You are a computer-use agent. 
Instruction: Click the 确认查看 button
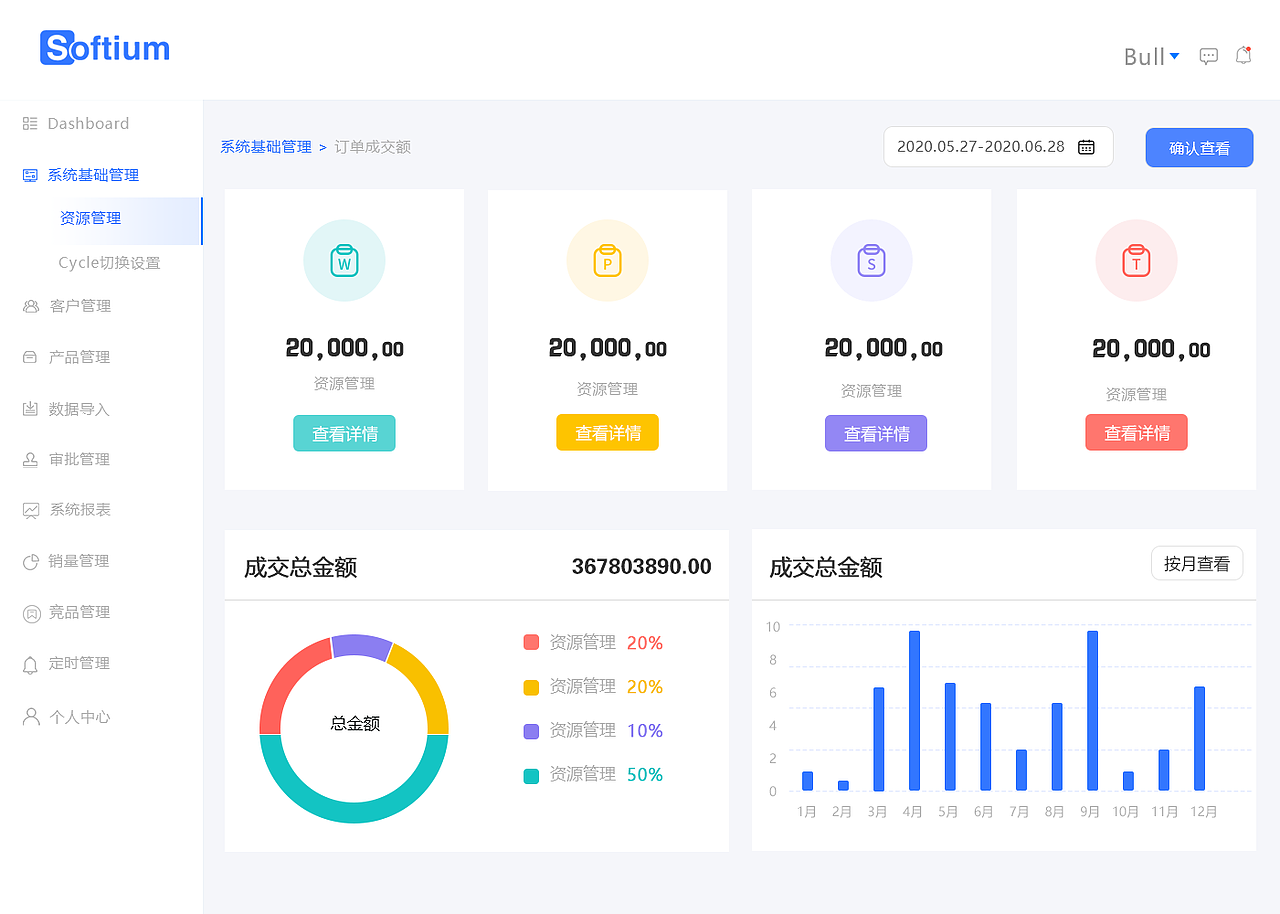(1199, 148)
